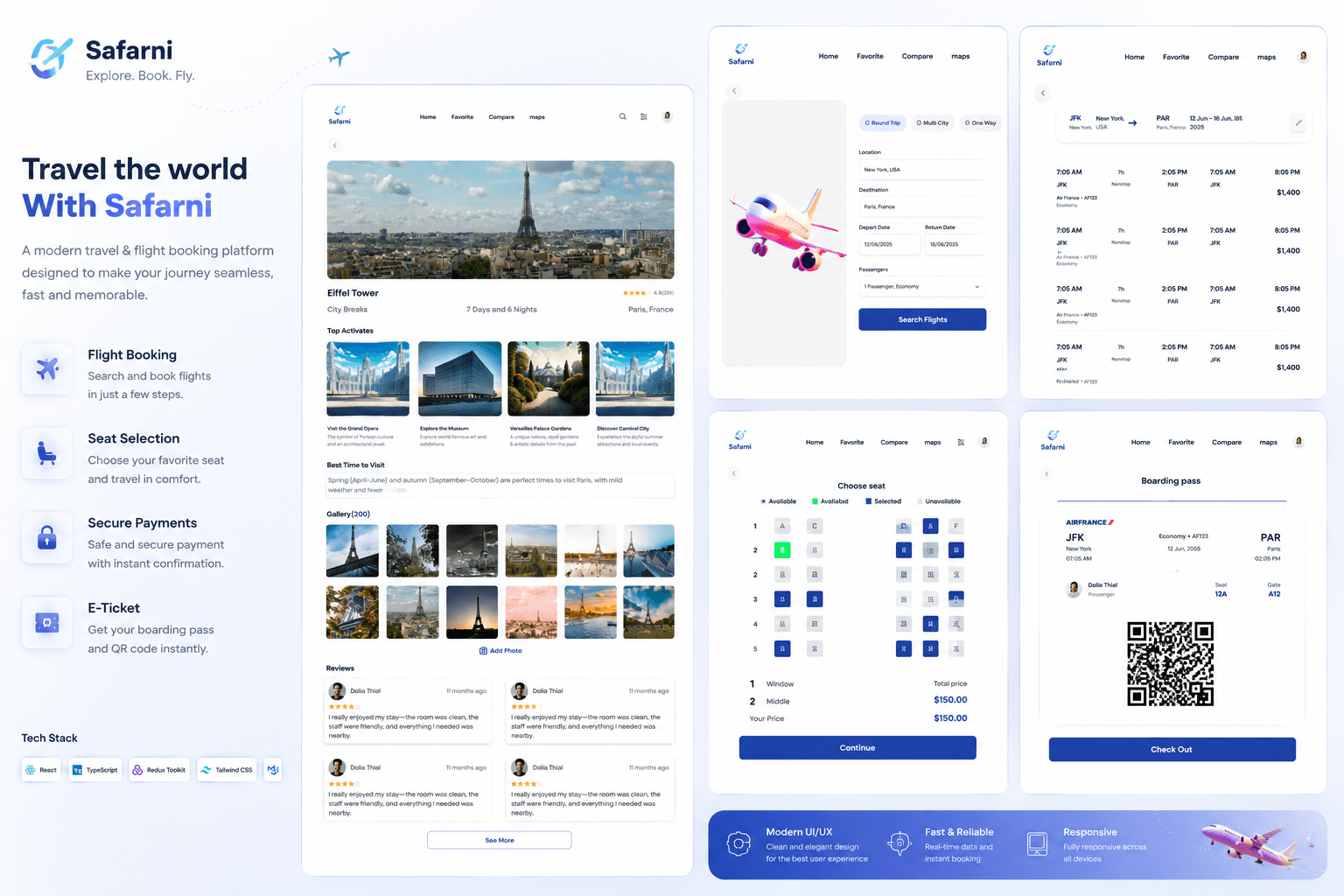Click the Secure Payments lock icon
Image resolution: width=1344 pixels, height=896 pixels.
(47, 537)
